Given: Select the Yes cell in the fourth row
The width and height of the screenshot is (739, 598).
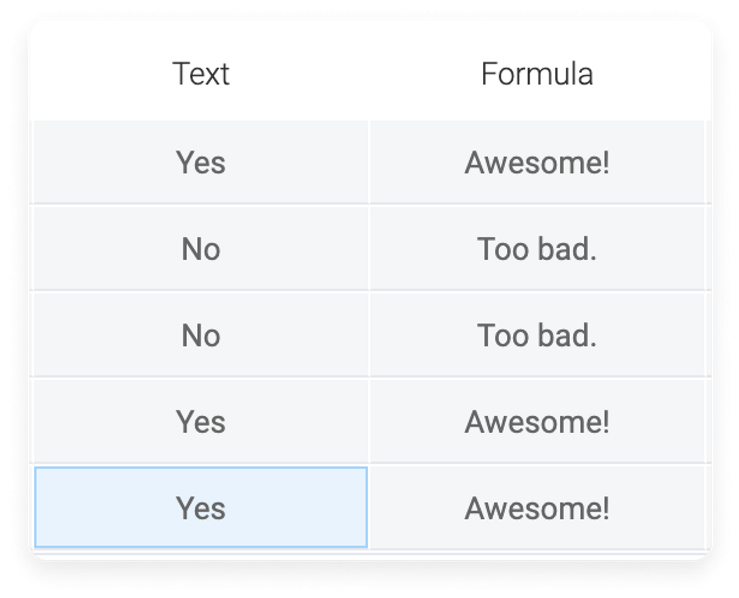Looking at the screenshot, I should tap(201, 421).
